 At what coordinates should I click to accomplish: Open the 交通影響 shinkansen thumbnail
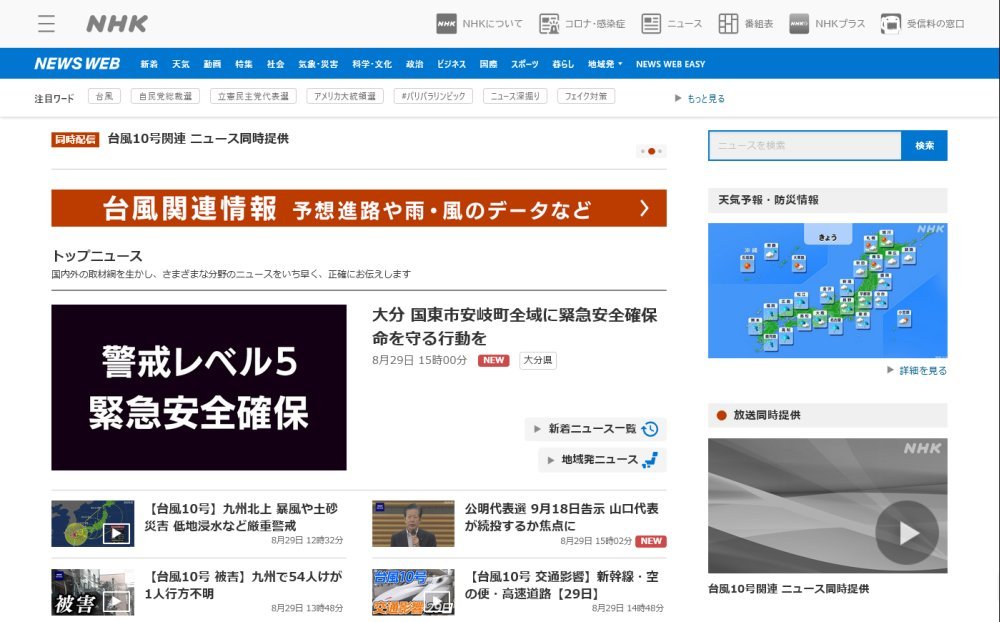pos(413,592)
